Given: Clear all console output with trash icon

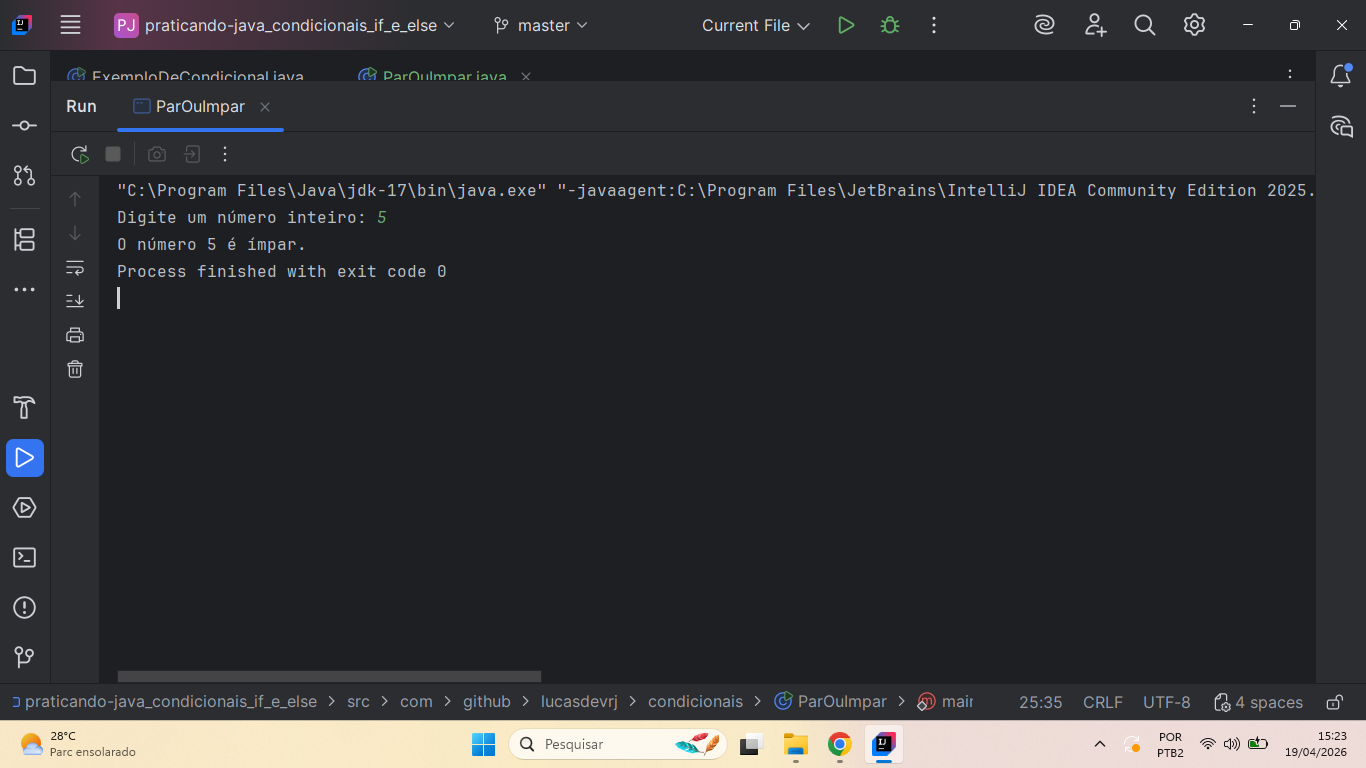Looking at the screenshot, I should [x=75, y=369].
